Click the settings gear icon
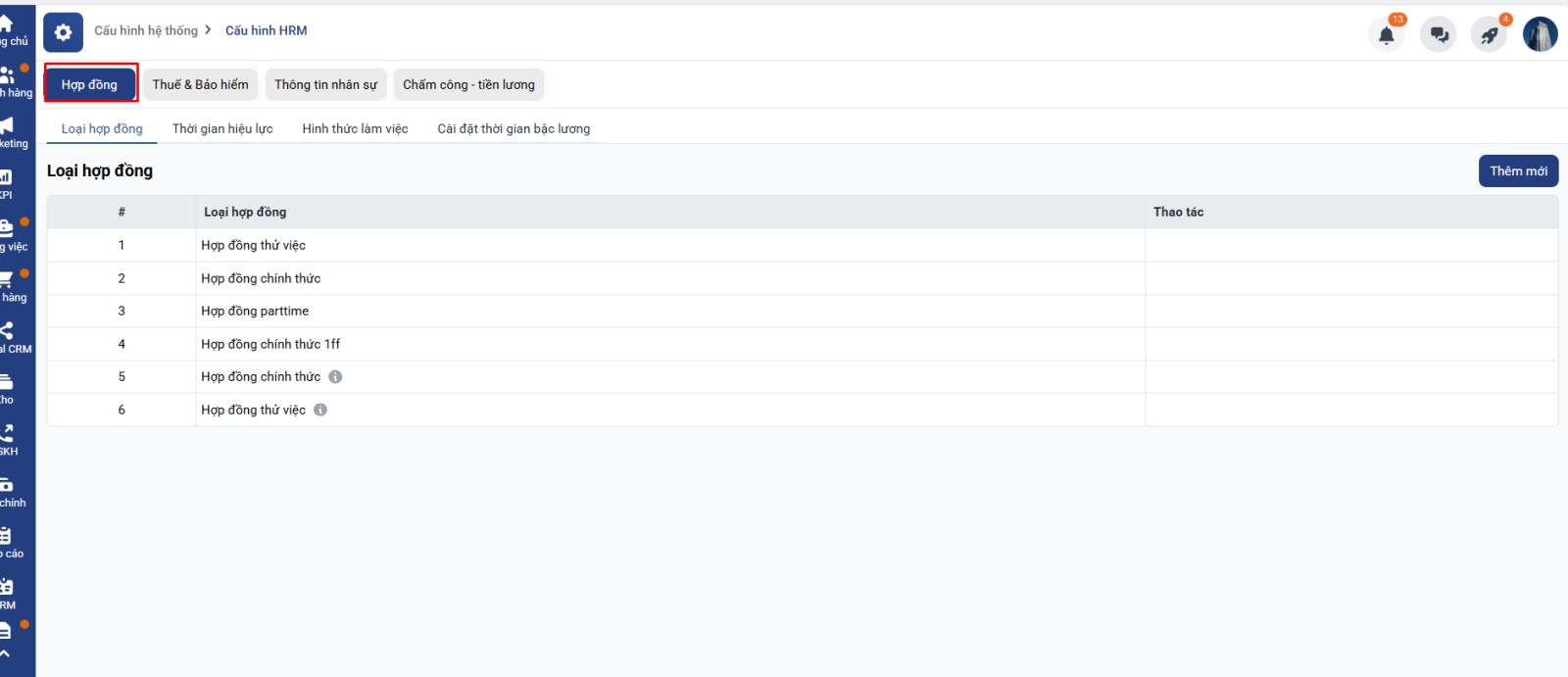1568x677 pixels. [63, 32]
